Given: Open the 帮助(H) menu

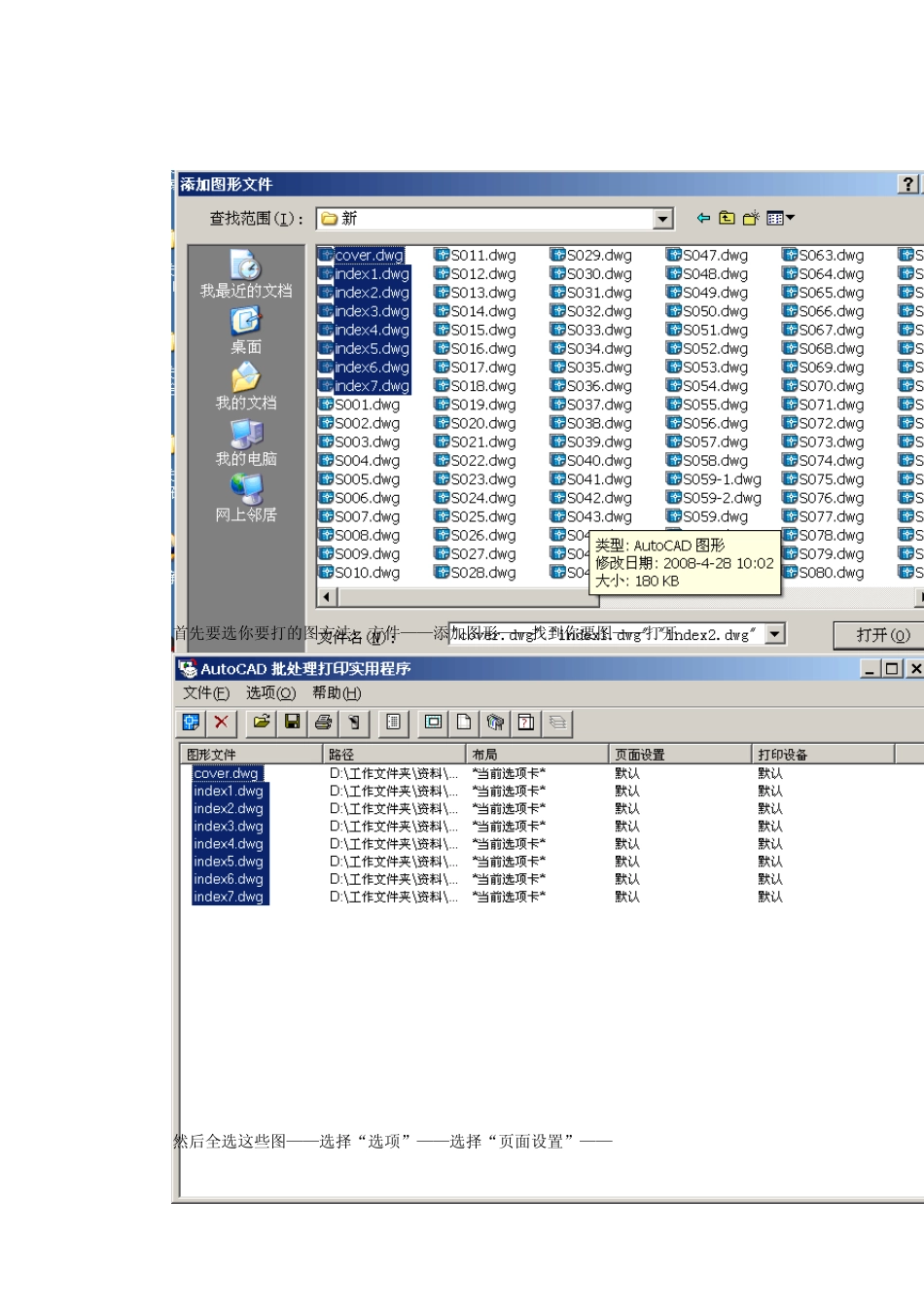Looking at the screenshot, I should (x=337, y=692).
